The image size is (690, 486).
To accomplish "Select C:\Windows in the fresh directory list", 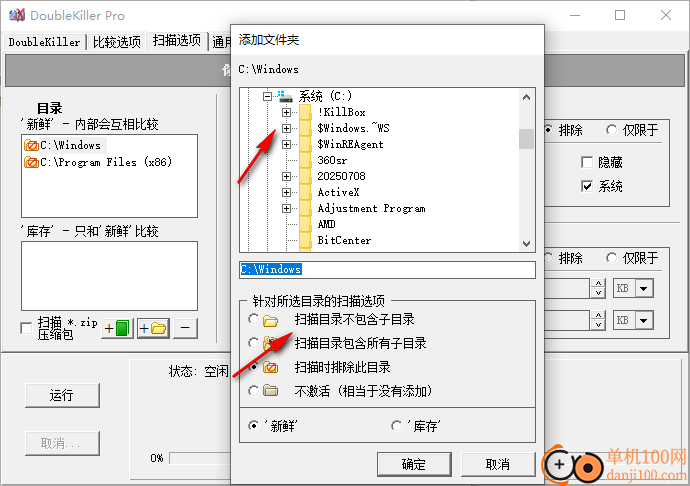I will 70,145.
